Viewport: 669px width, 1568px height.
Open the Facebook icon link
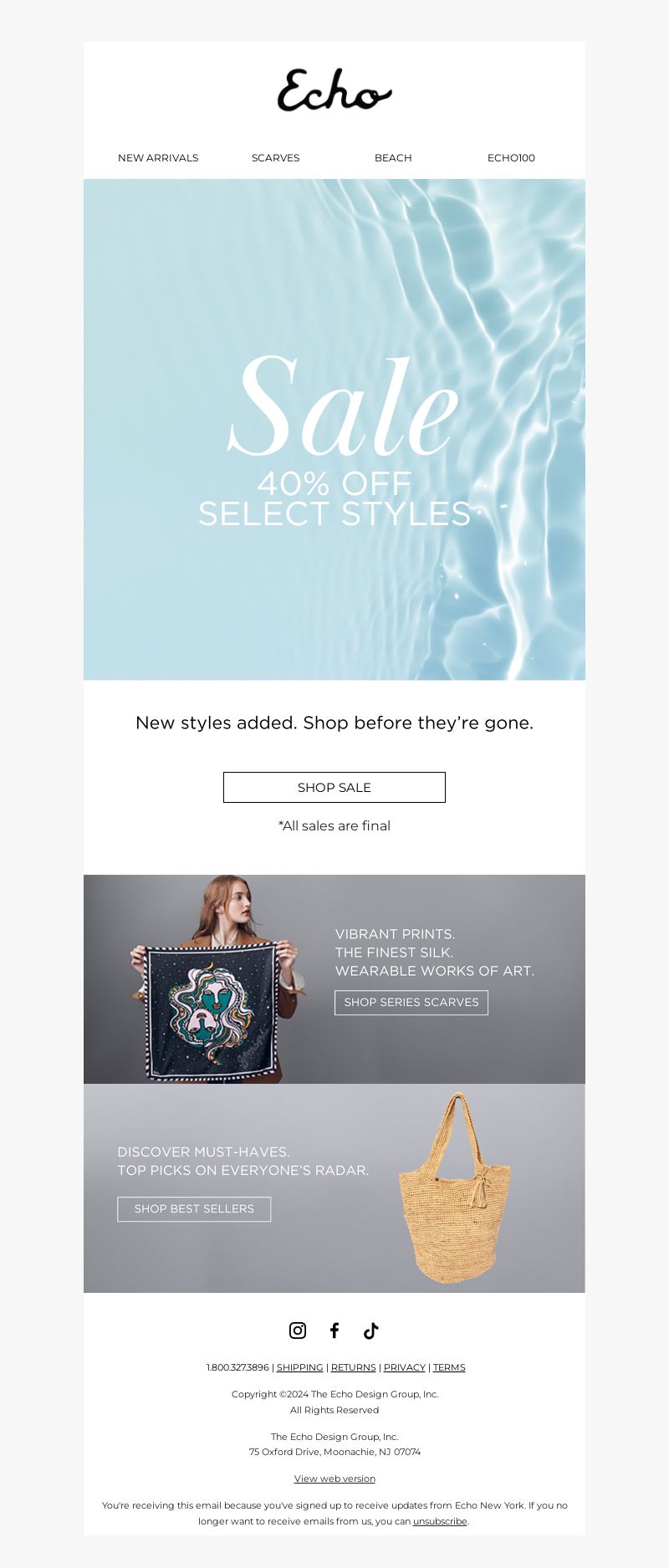point(334,1330)
